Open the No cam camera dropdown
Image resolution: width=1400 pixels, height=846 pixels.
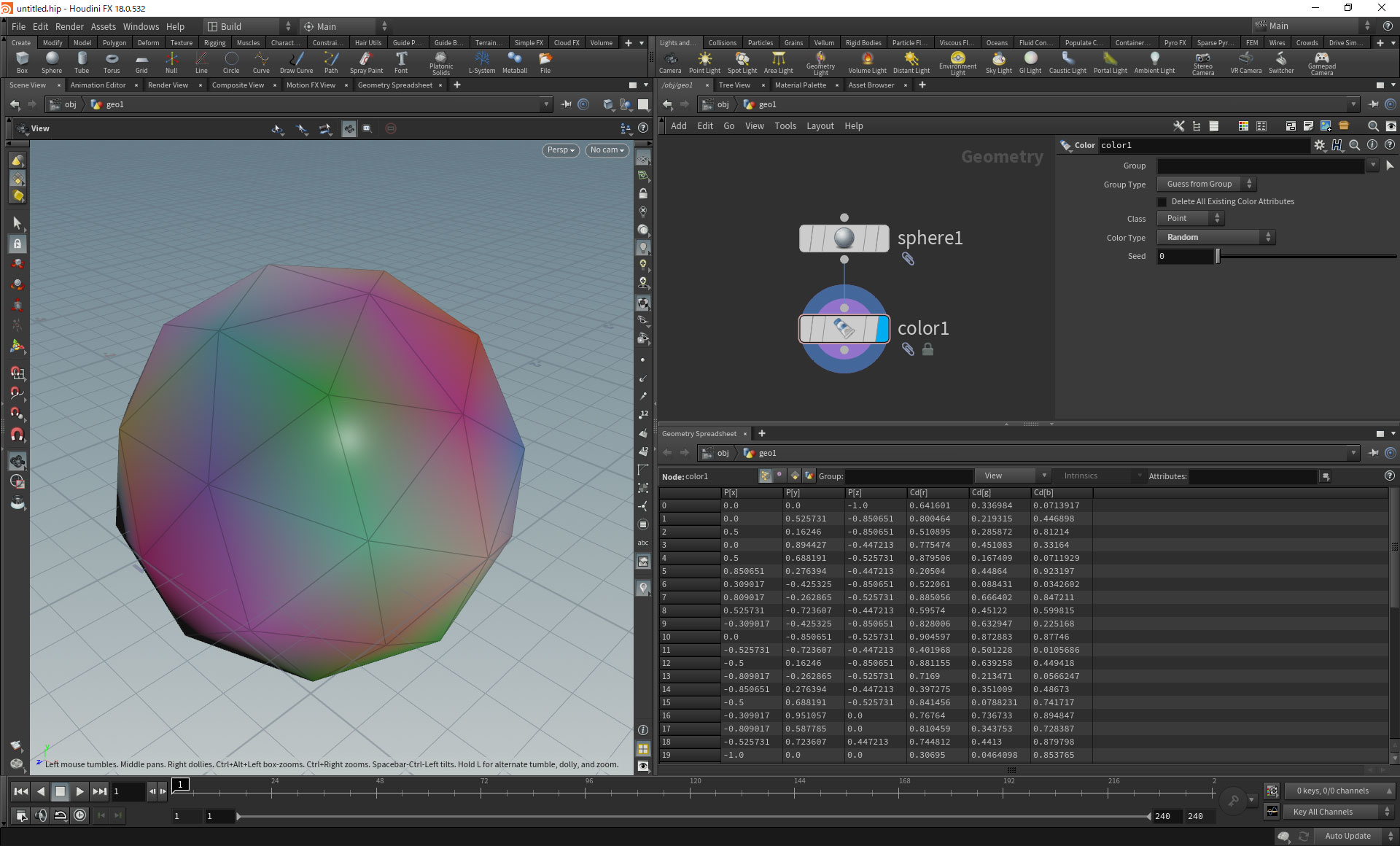[607, 150]
